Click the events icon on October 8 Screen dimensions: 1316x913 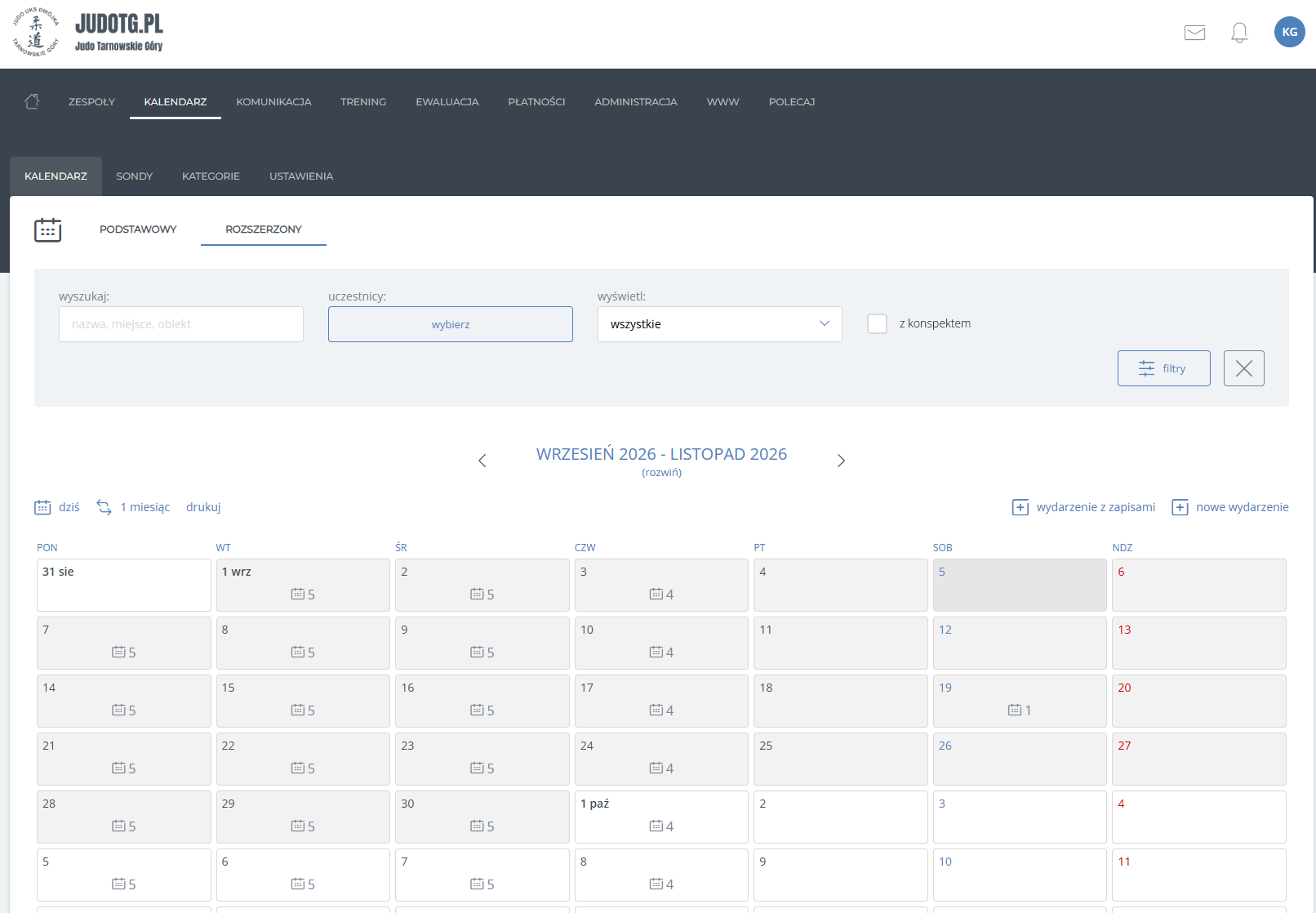tap(656, 884)
